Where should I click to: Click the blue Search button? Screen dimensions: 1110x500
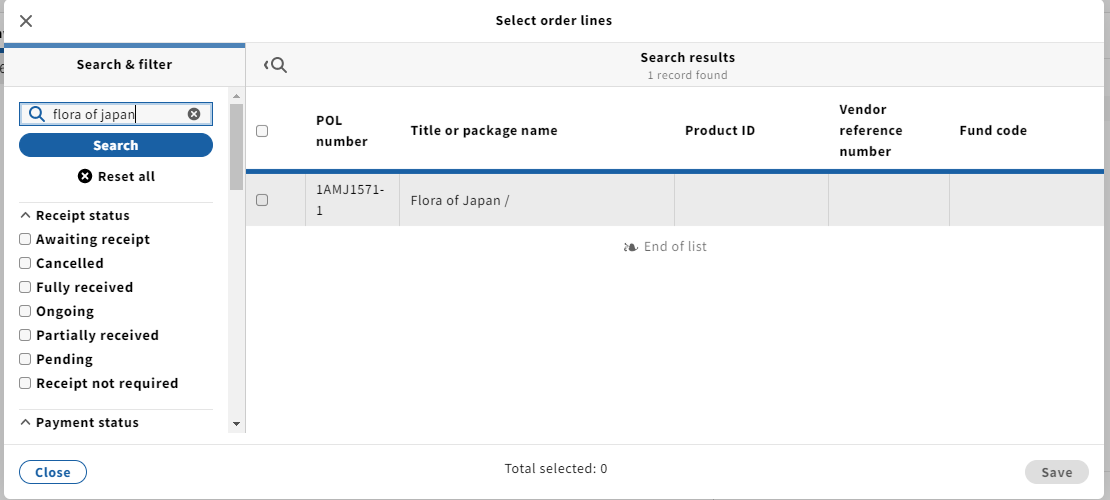(115, 145)
